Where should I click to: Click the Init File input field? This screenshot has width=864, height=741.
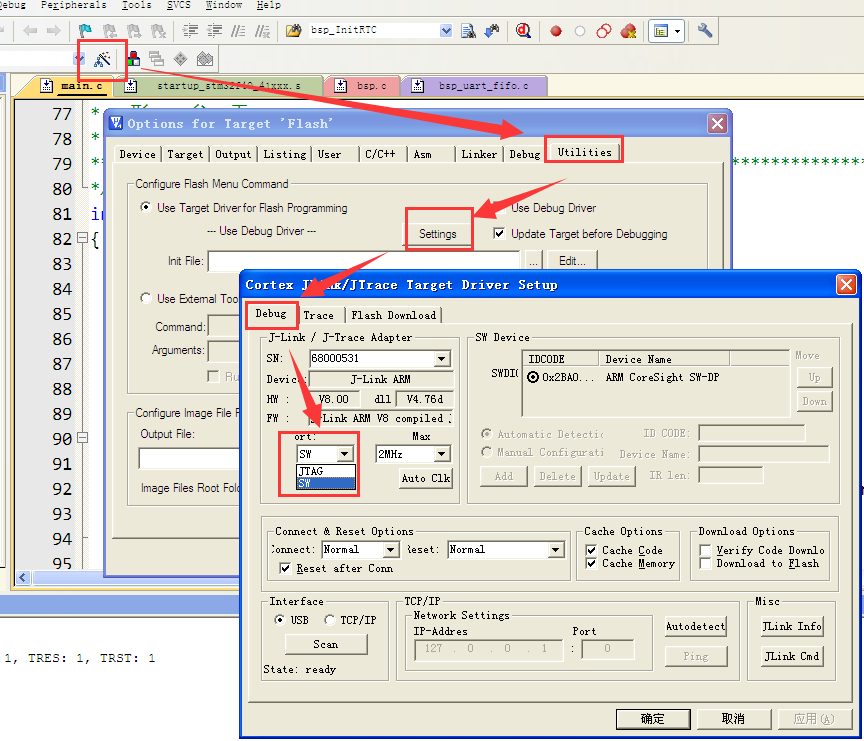364,261
